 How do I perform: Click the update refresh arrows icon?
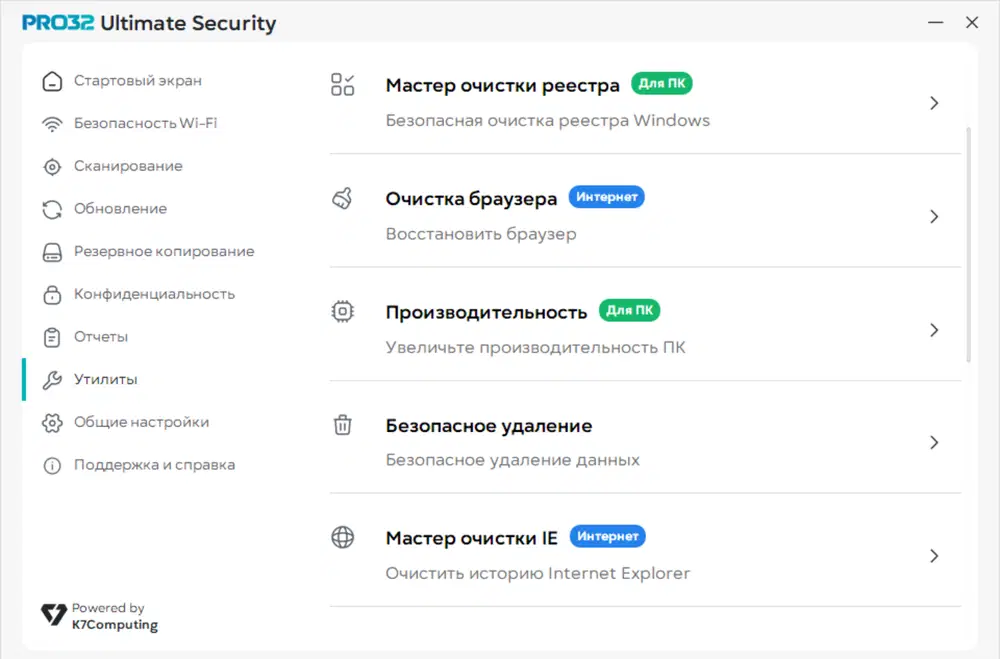pyautogui.click(x=52, y=209)
